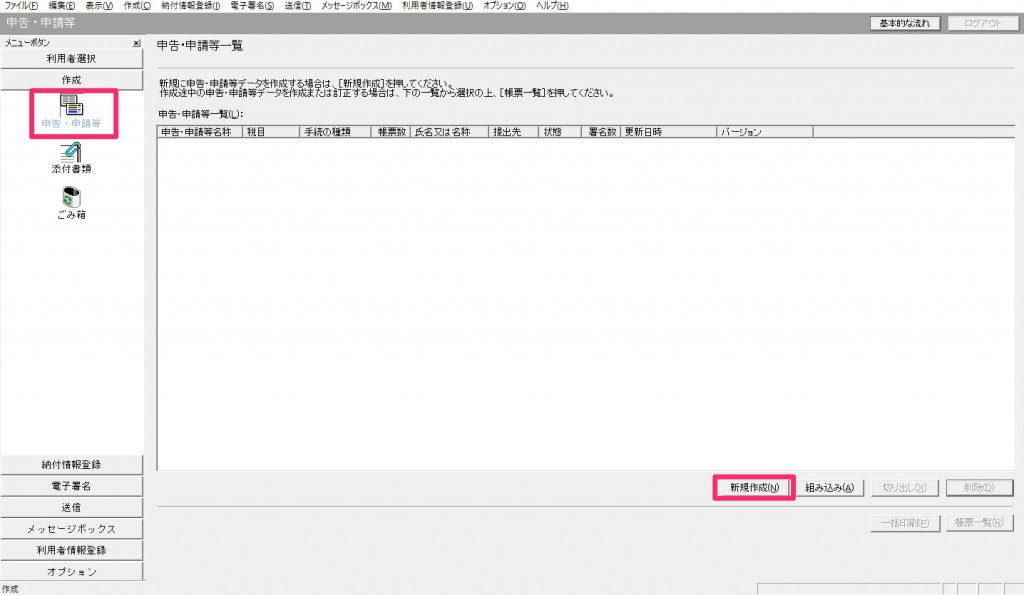Open the 添付書類 attachment icon

point(71,158)
